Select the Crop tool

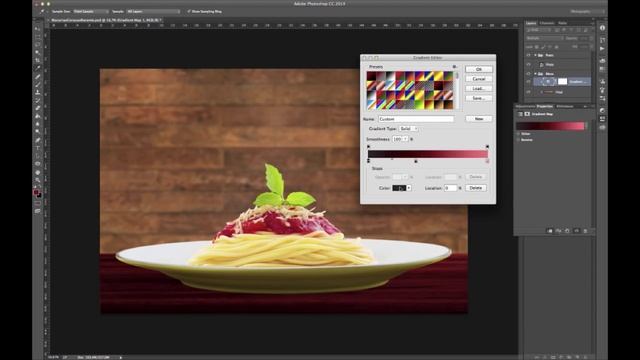[x=38, y=60]
